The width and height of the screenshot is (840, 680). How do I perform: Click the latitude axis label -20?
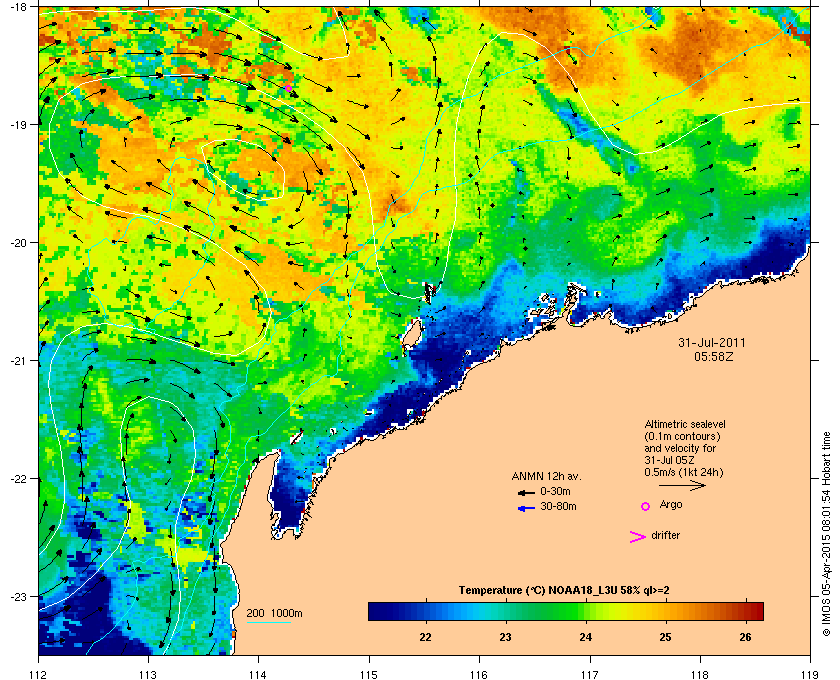click(18, 243)
